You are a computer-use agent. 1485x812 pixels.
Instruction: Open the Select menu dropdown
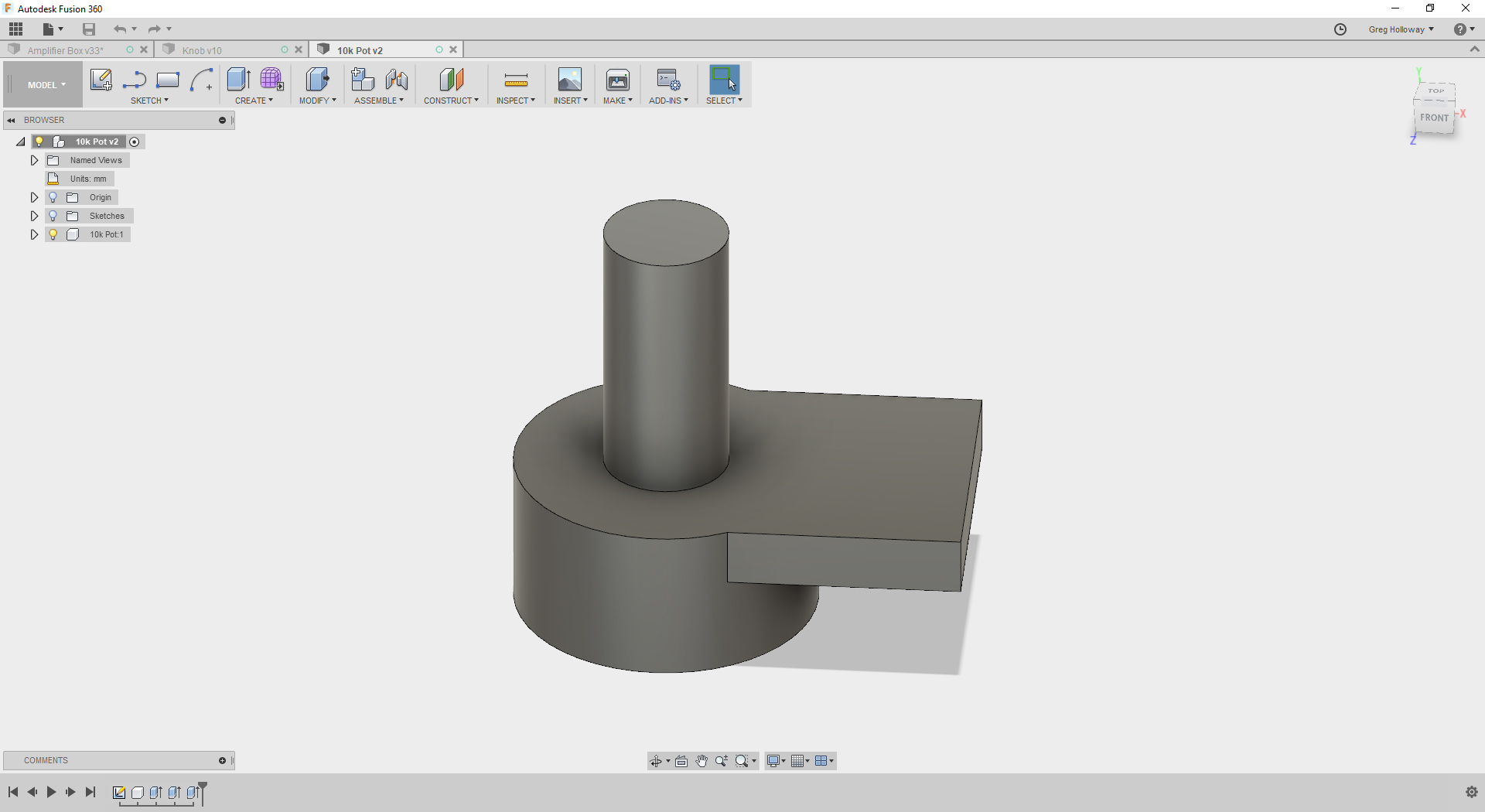click(724, 100)
